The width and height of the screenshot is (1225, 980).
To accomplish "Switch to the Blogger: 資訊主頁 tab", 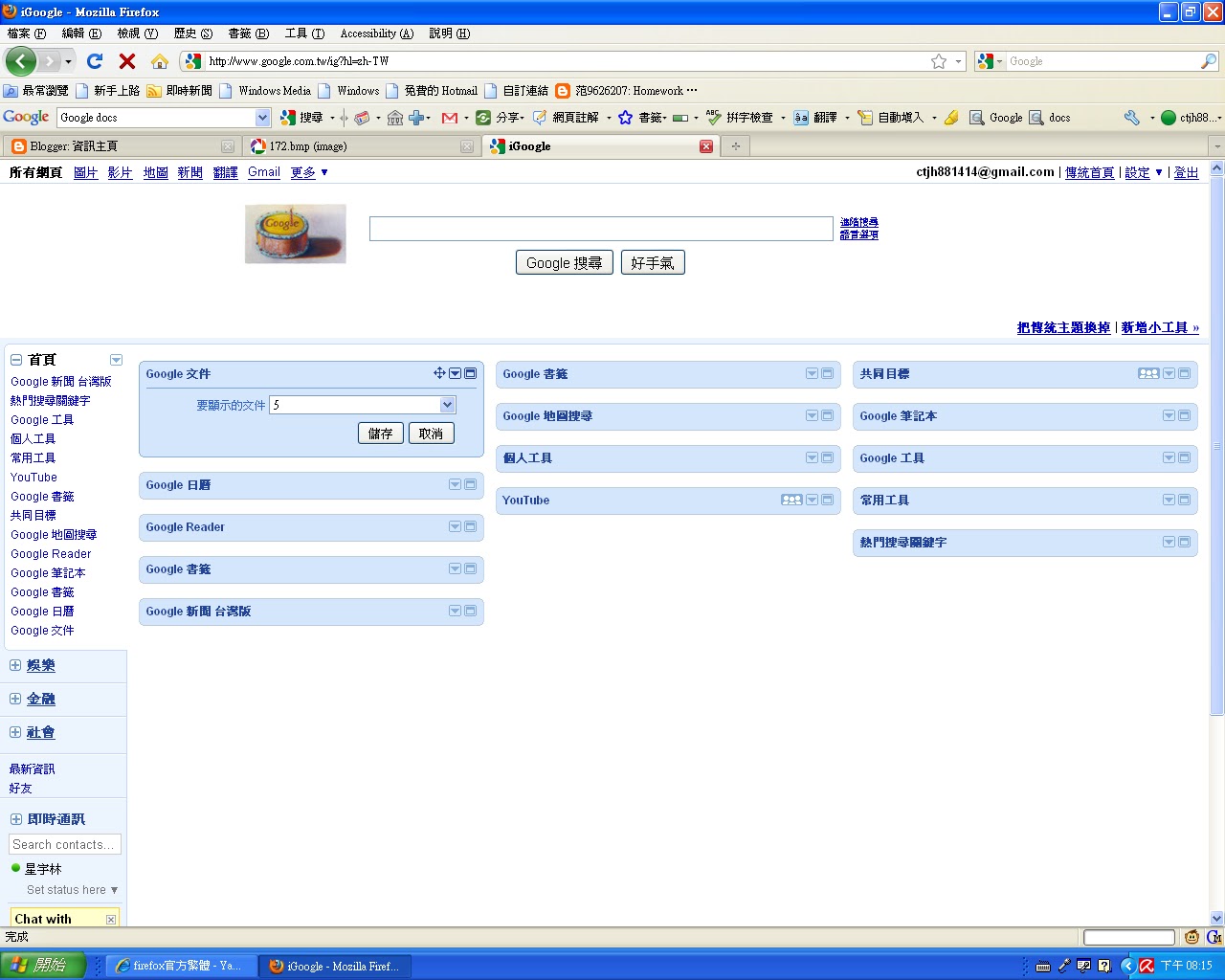I will point(122,146).
